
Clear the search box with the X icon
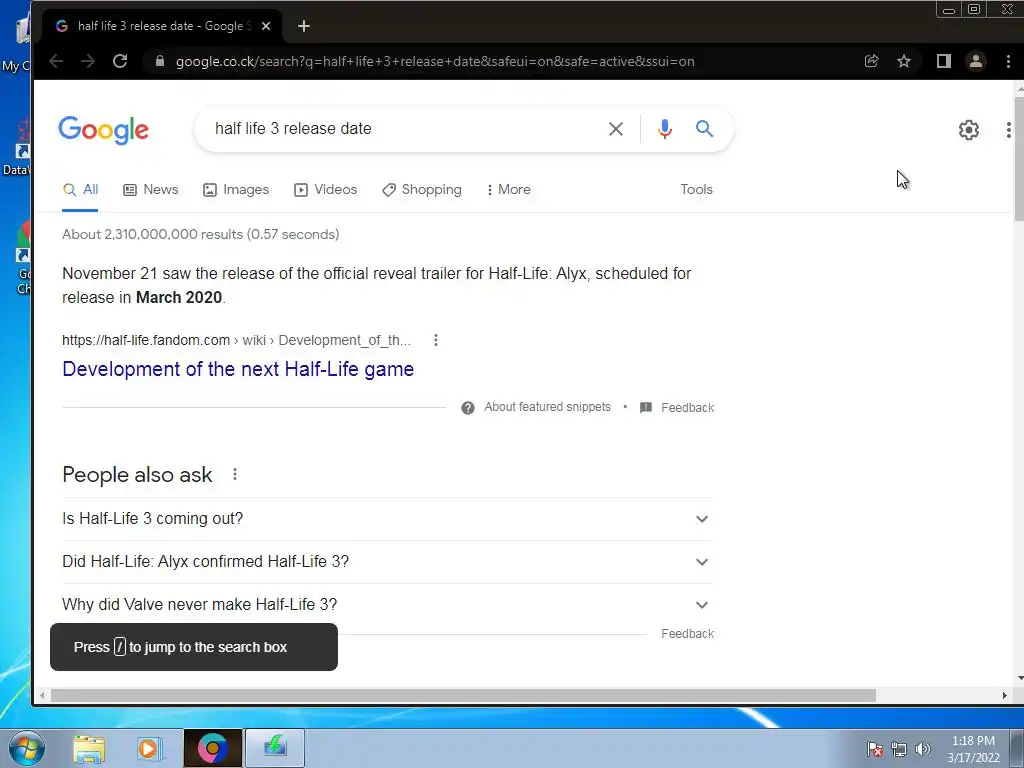pyautogui.click(x=615, y=129)
